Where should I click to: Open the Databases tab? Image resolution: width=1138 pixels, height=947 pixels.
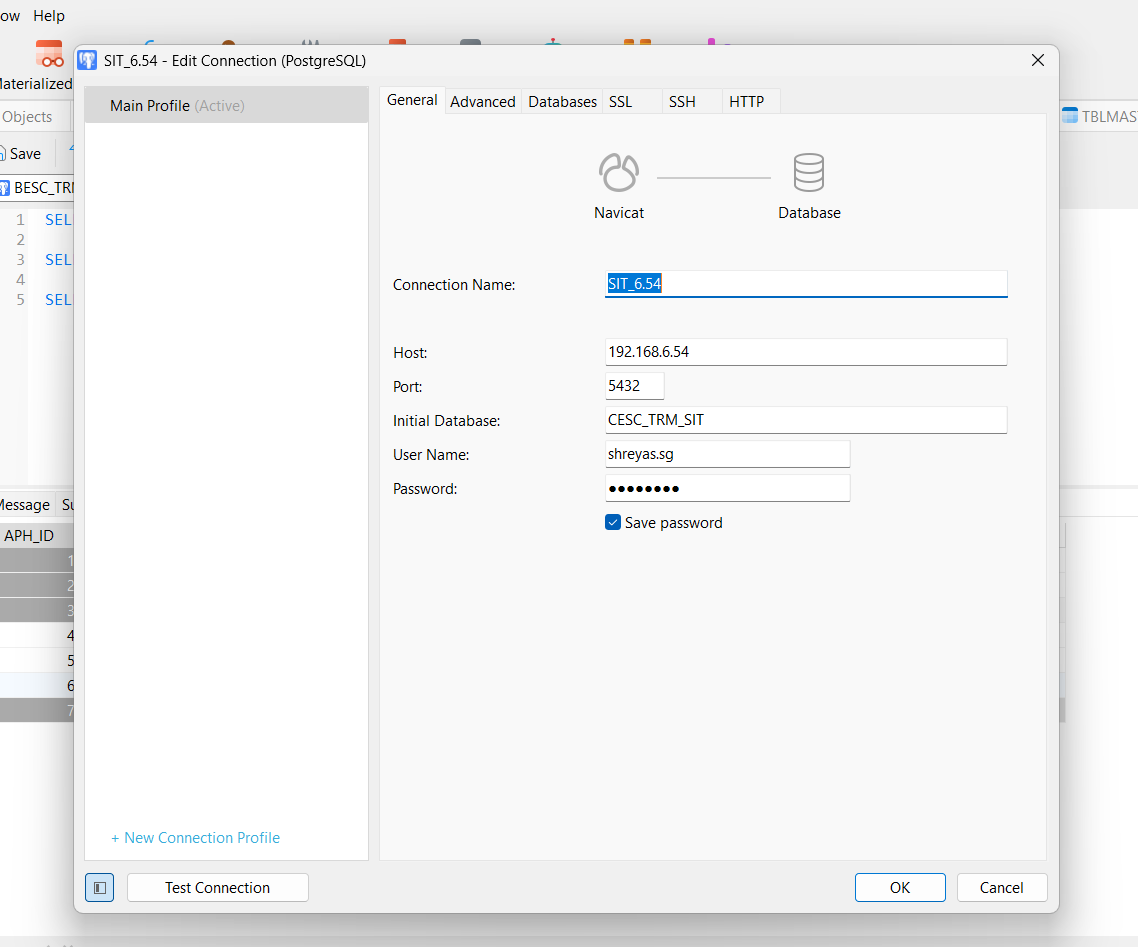tap(562, 102)
